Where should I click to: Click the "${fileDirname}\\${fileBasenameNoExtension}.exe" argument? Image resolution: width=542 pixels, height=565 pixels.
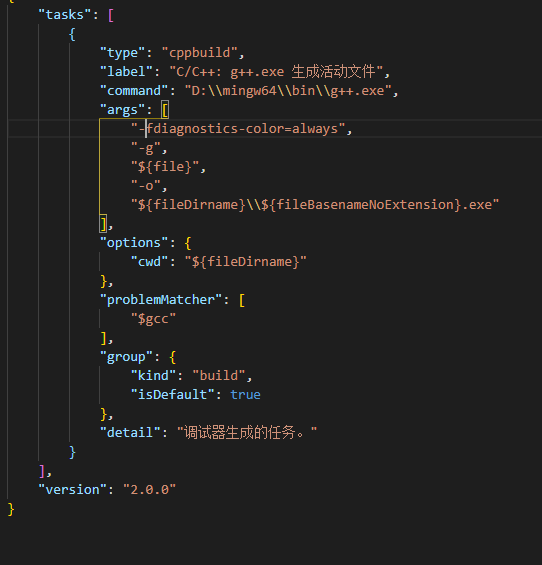tap(315, 205)
